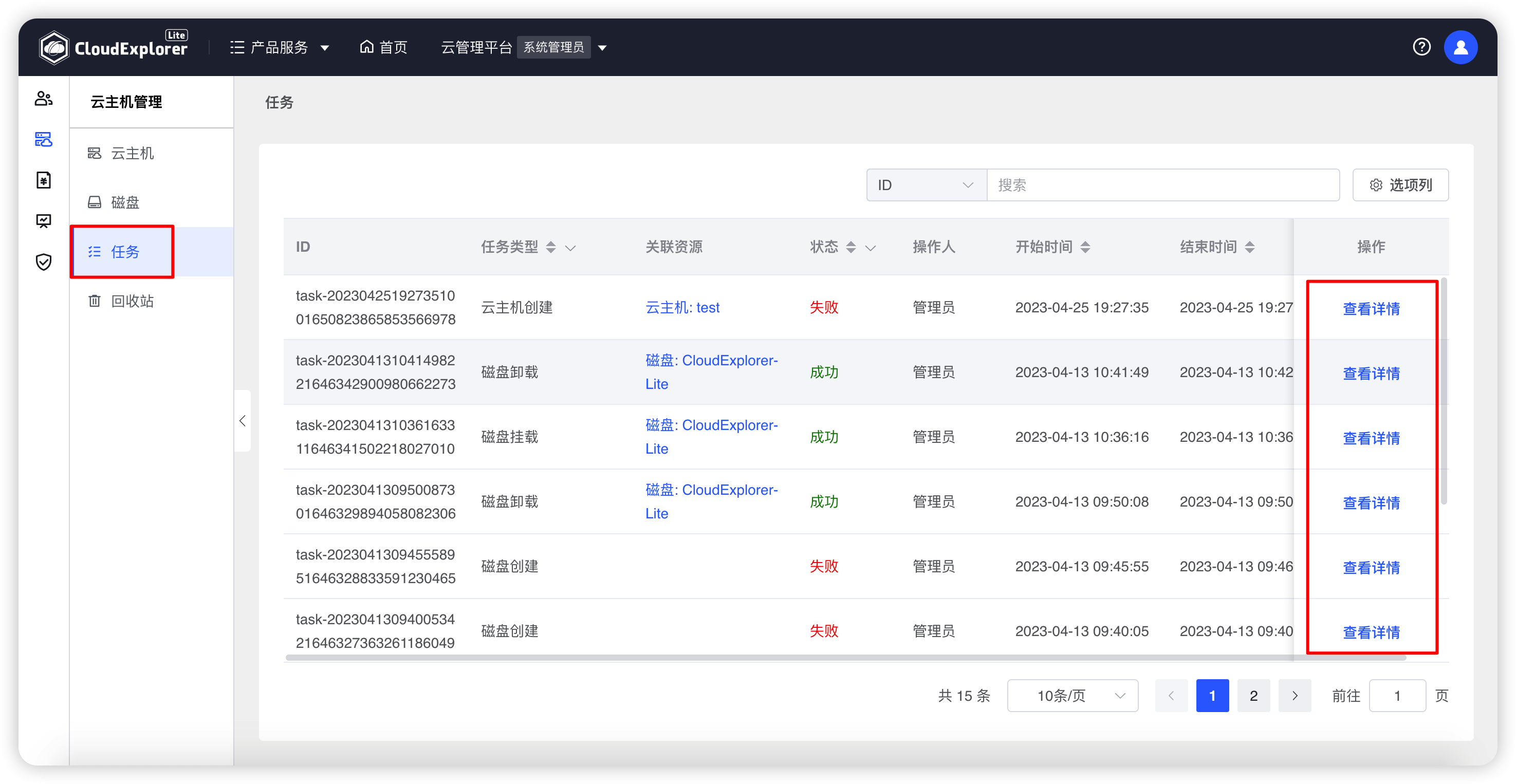
Task: View details of the 磁盘挂载 task
Action: coord(1371,438)
